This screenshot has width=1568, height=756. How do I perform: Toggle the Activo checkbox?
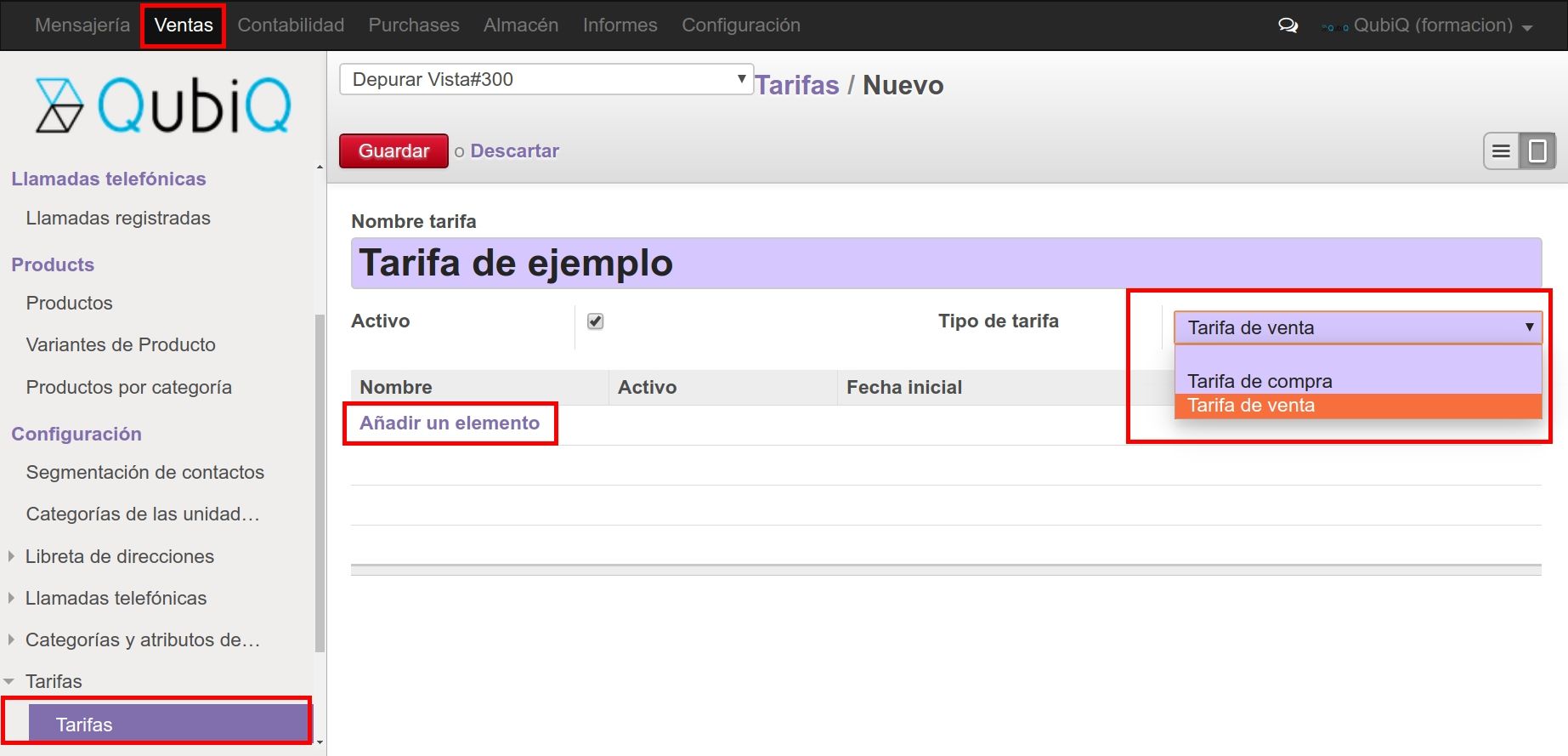point(596,321)
